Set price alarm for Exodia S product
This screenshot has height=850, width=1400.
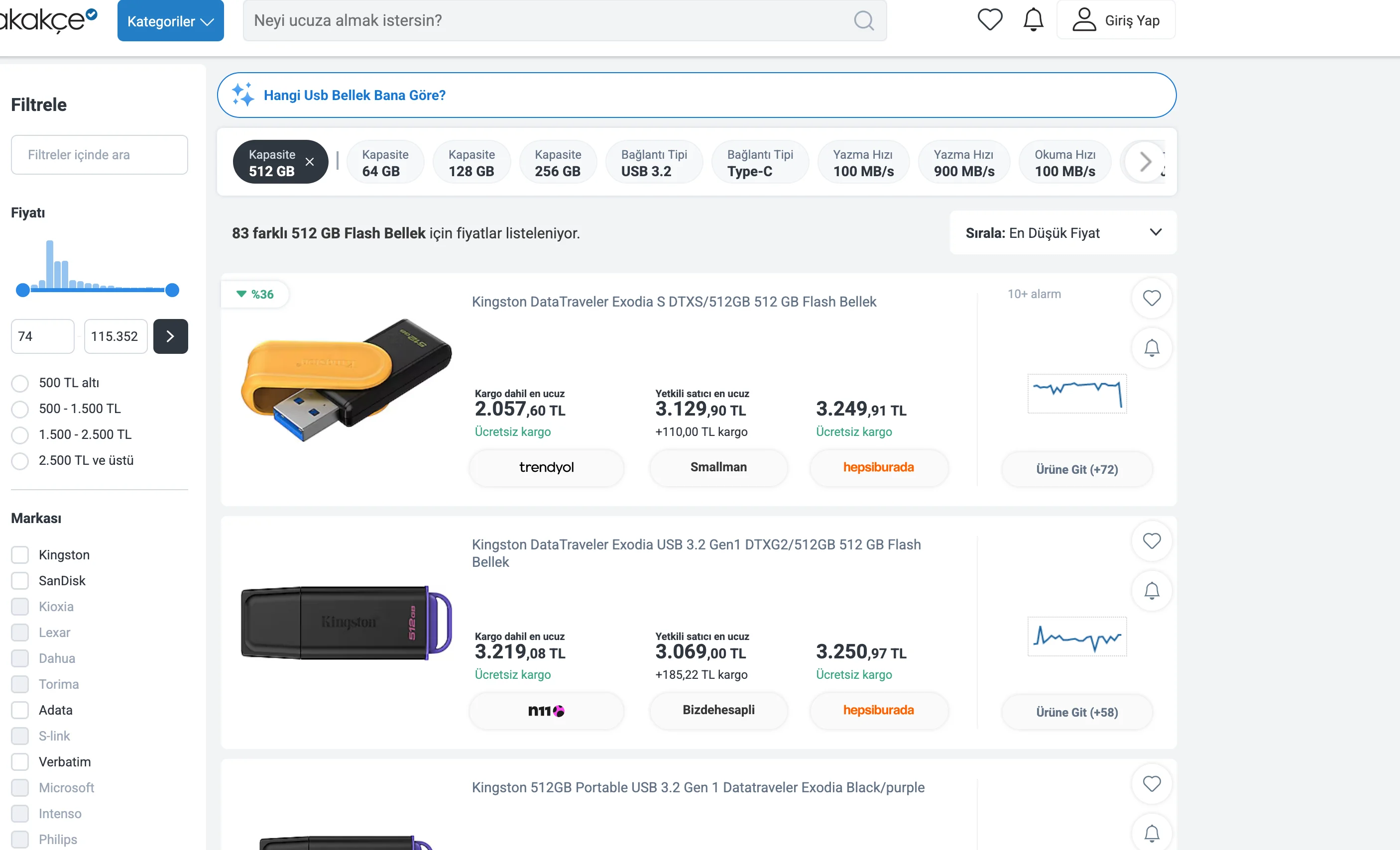(1152, 347)
